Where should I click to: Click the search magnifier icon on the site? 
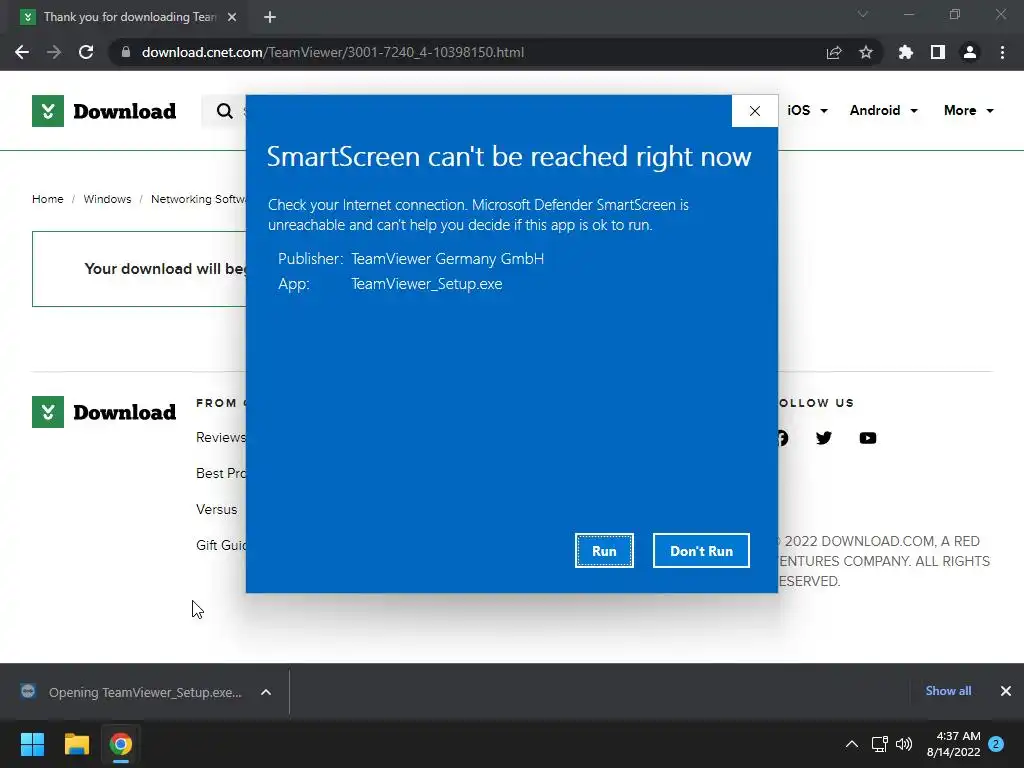point(225,111)
